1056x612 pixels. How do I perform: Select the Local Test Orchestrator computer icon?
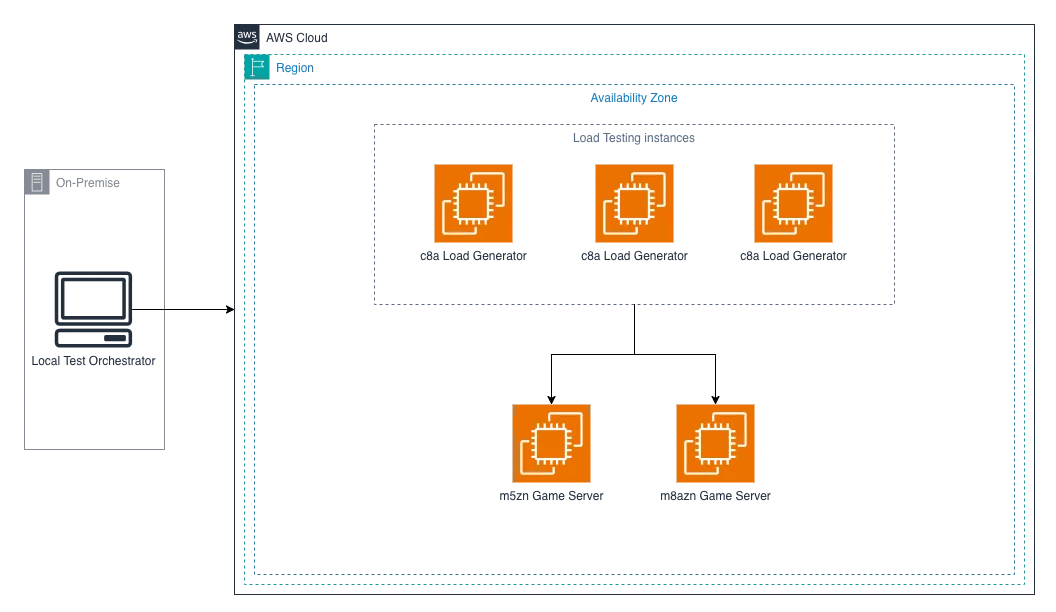(x=94, y=310)
